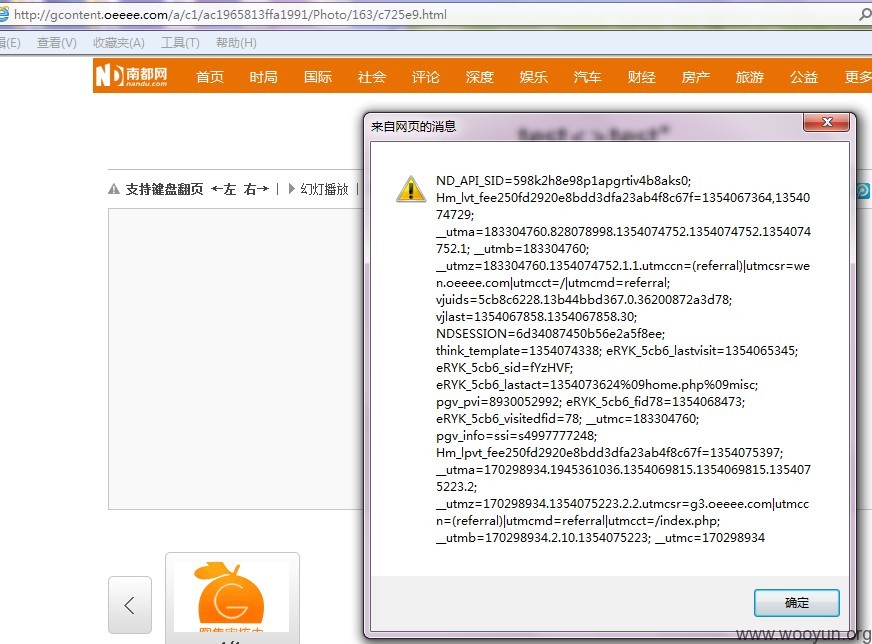Viewport: 872px width, 644px height.
Task: Click the ND_API_SID cookie line
Action: (563, 181)
